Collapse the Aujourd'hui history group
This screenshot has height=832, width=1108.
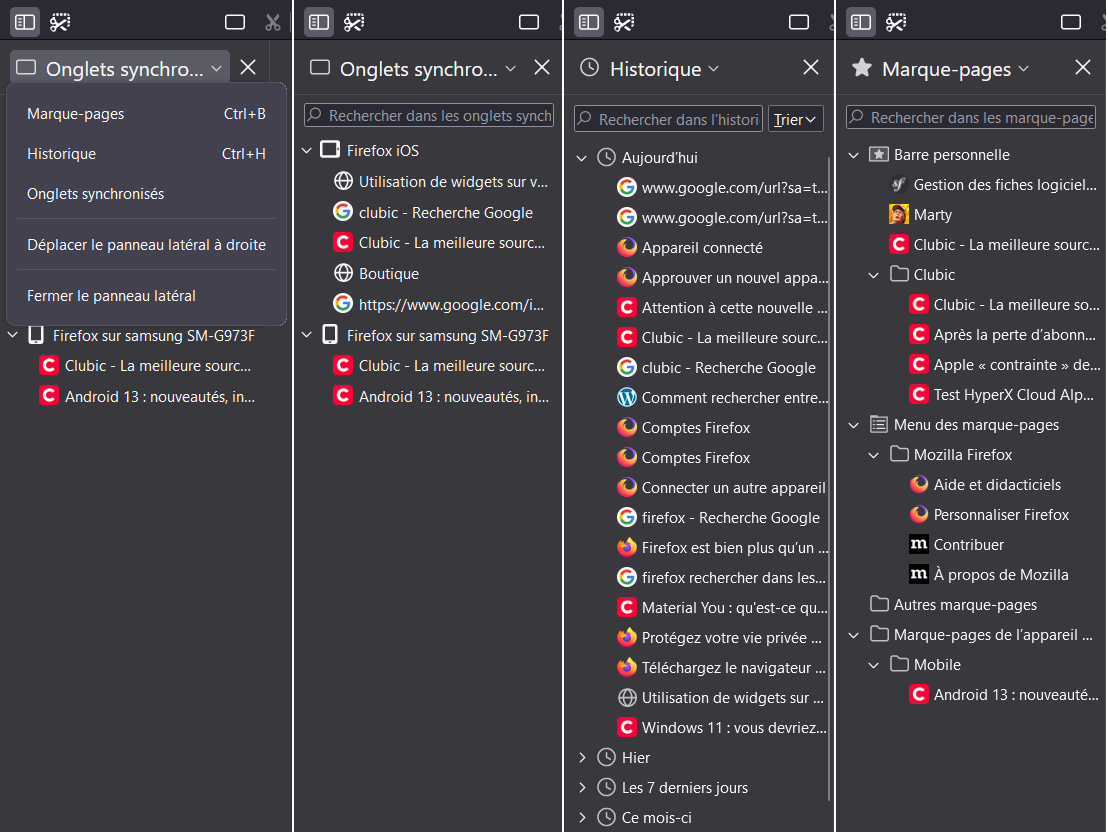[582, 158]
